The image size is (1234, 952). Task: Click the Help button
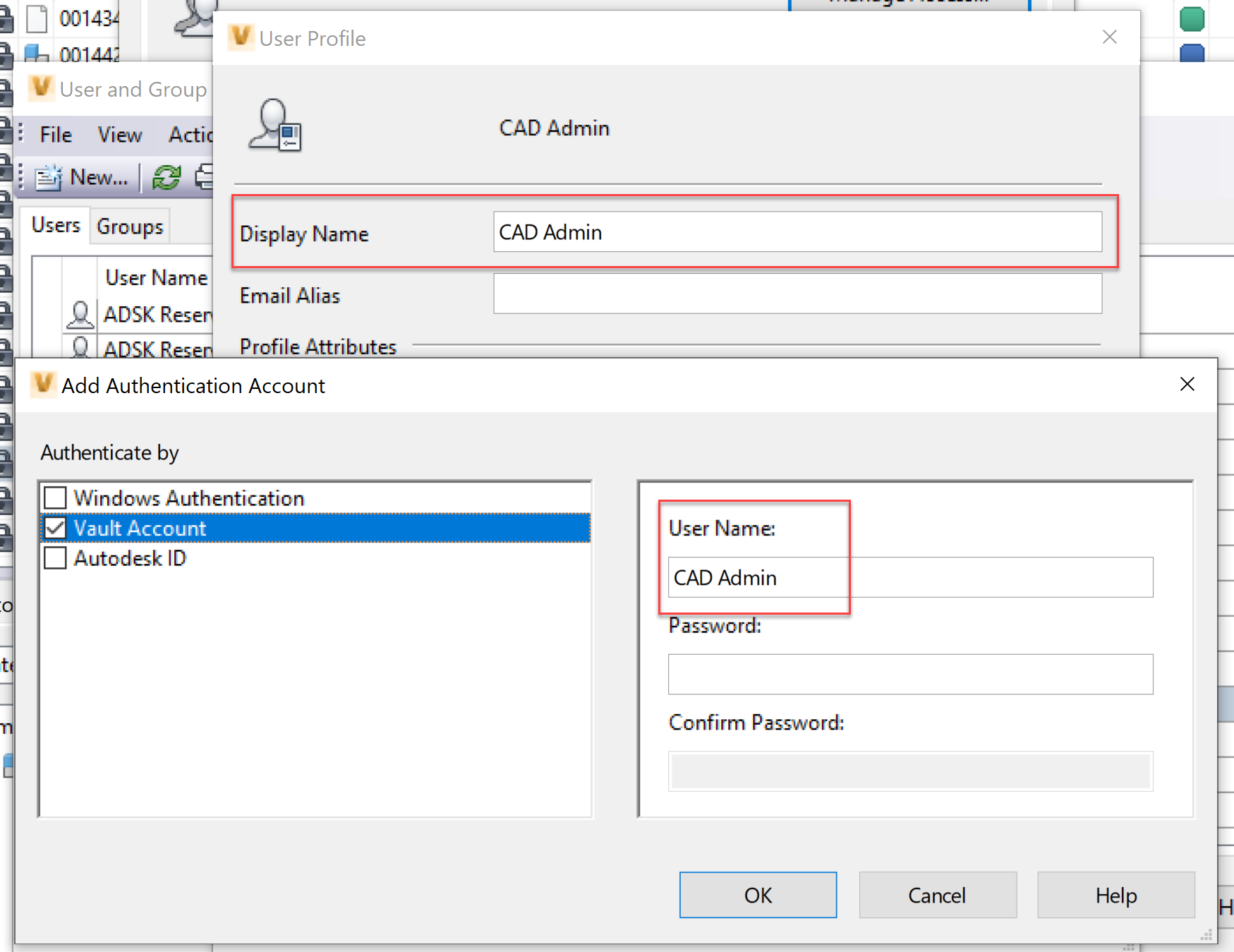click(1115, 895)
